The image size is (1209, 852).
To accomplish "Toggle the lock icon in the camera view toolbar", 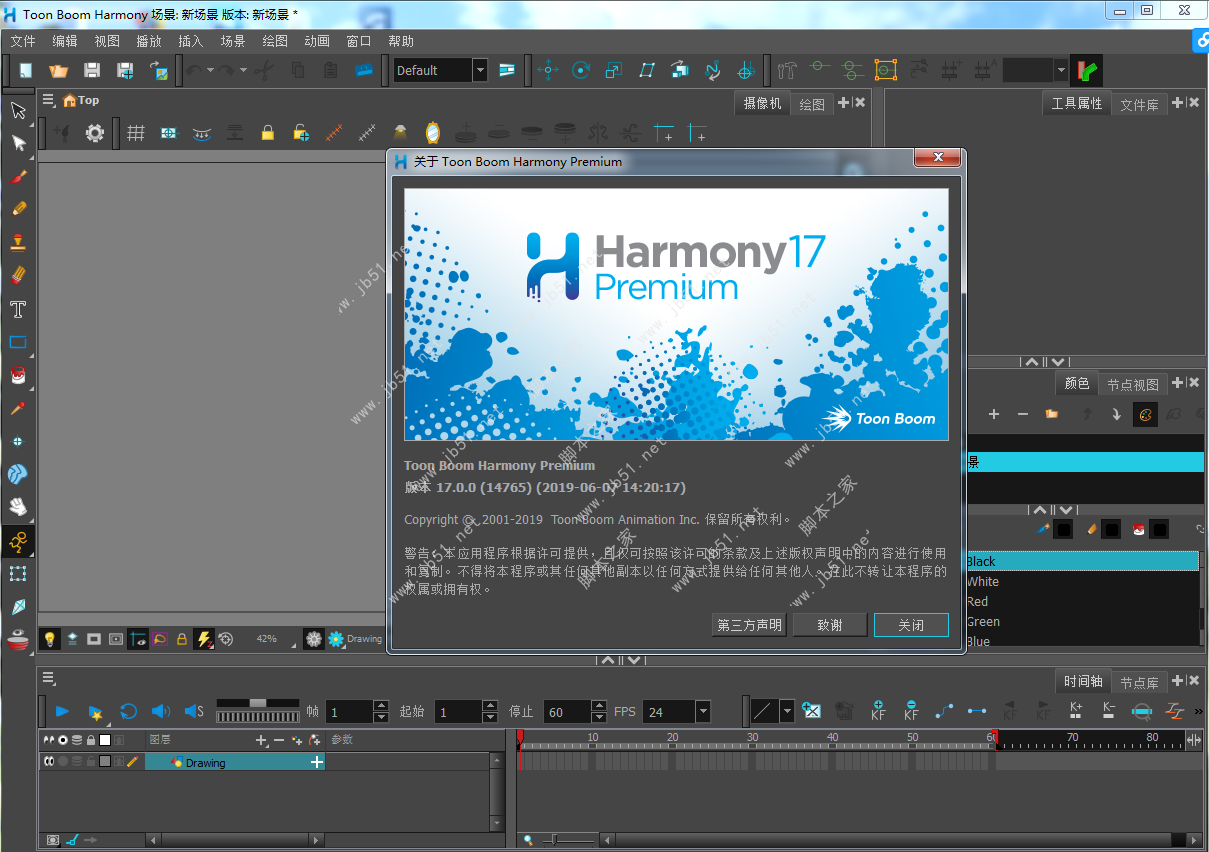I will point(268,131).
